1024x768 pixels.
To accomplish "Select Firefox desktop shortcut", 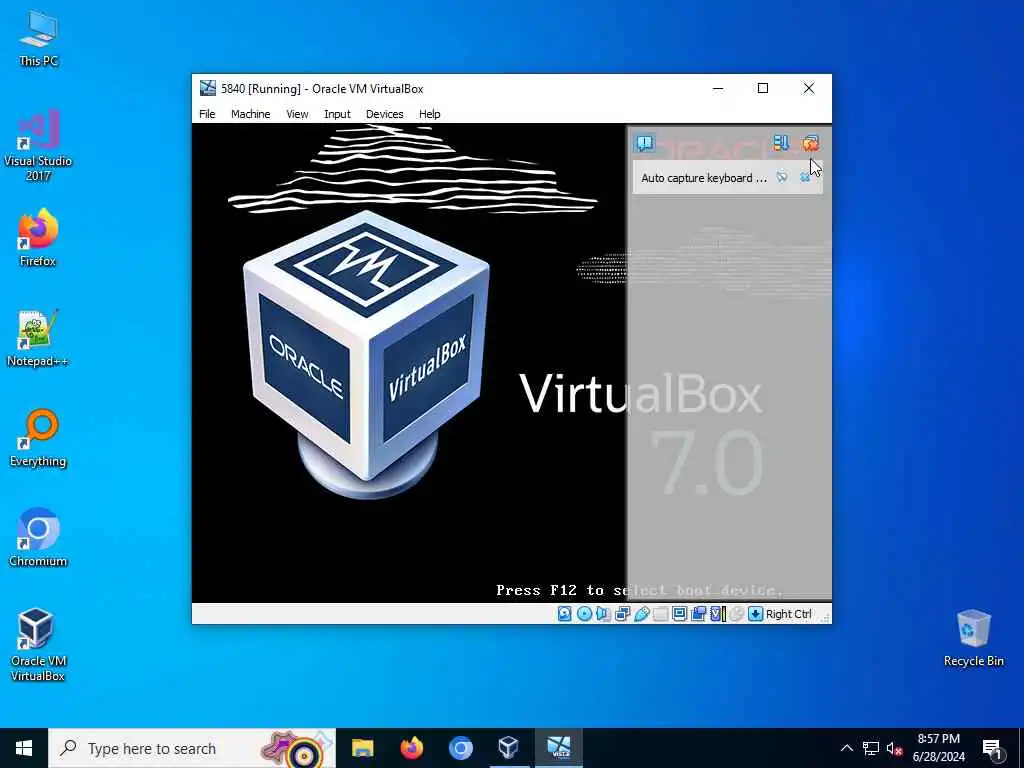I will 38,238.
